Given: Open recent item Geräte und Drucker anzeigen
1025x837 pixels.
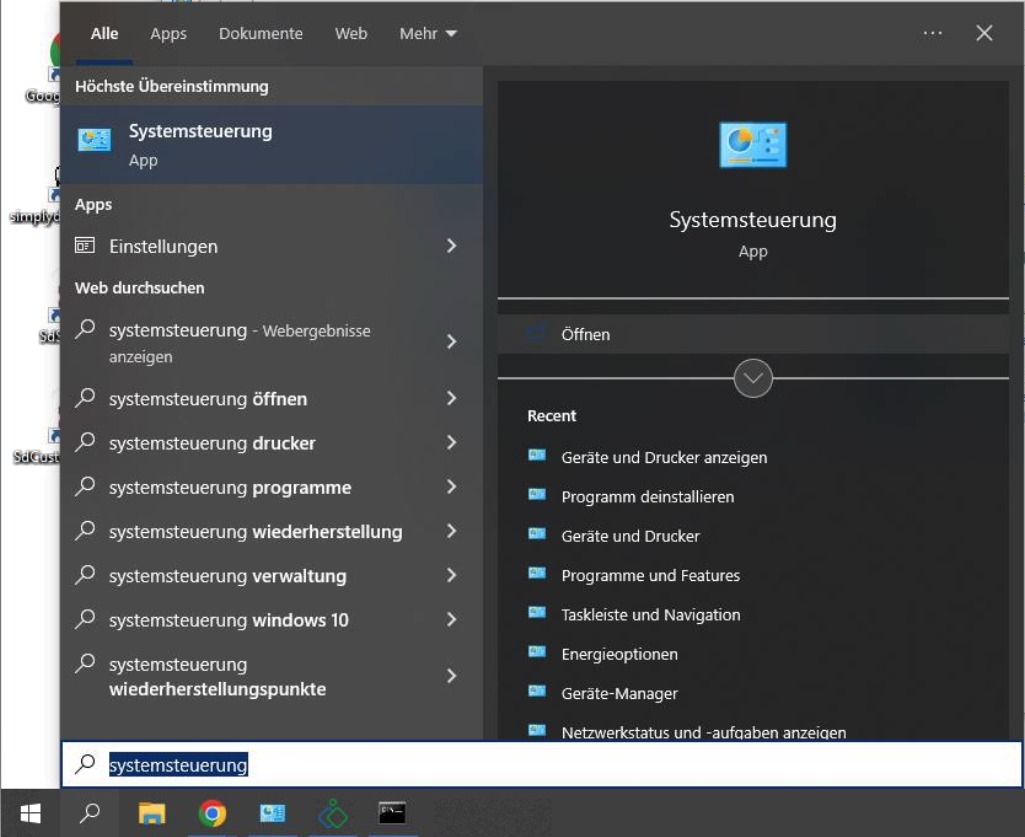Looking at the screenshot, I should click(664, 457).
